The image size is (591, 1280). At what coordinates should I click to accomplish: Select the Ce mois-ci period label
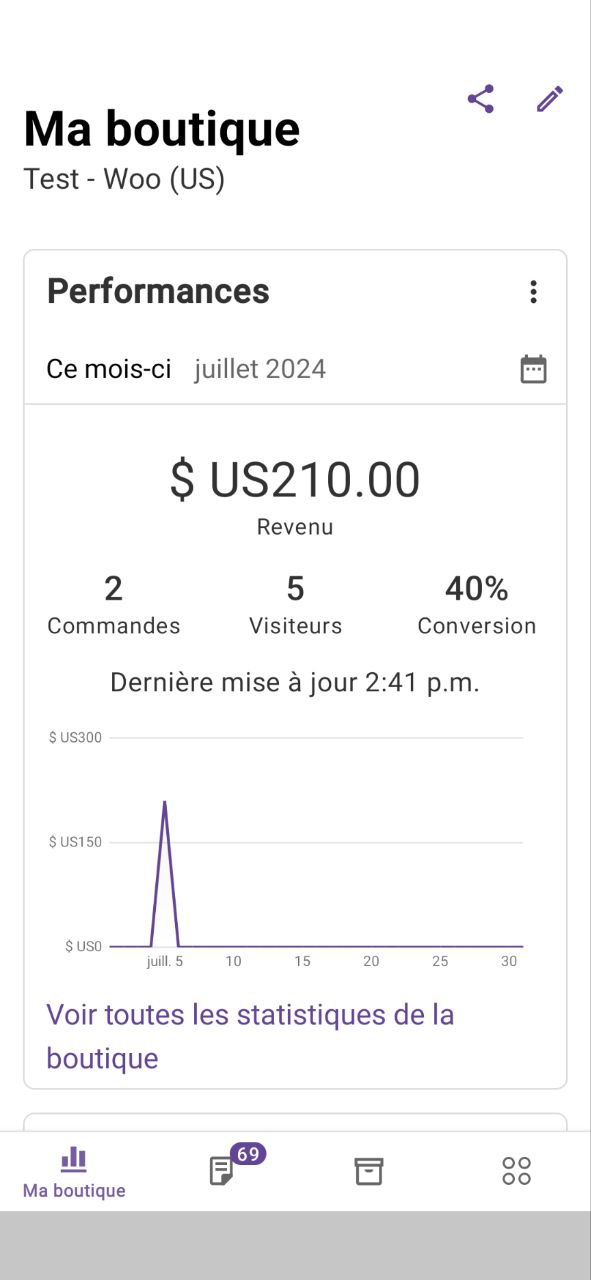point(109,369)
